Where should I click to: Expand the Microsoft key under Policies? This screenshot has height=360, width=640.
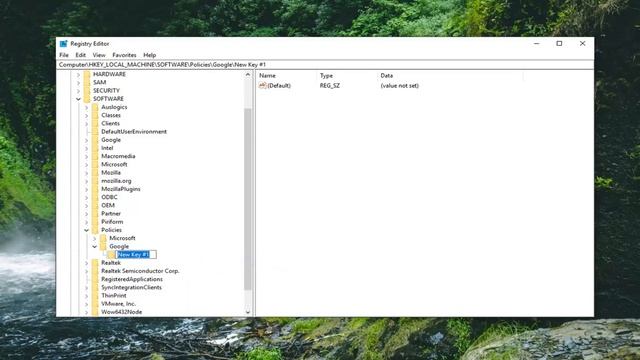[x=95, y=238]
